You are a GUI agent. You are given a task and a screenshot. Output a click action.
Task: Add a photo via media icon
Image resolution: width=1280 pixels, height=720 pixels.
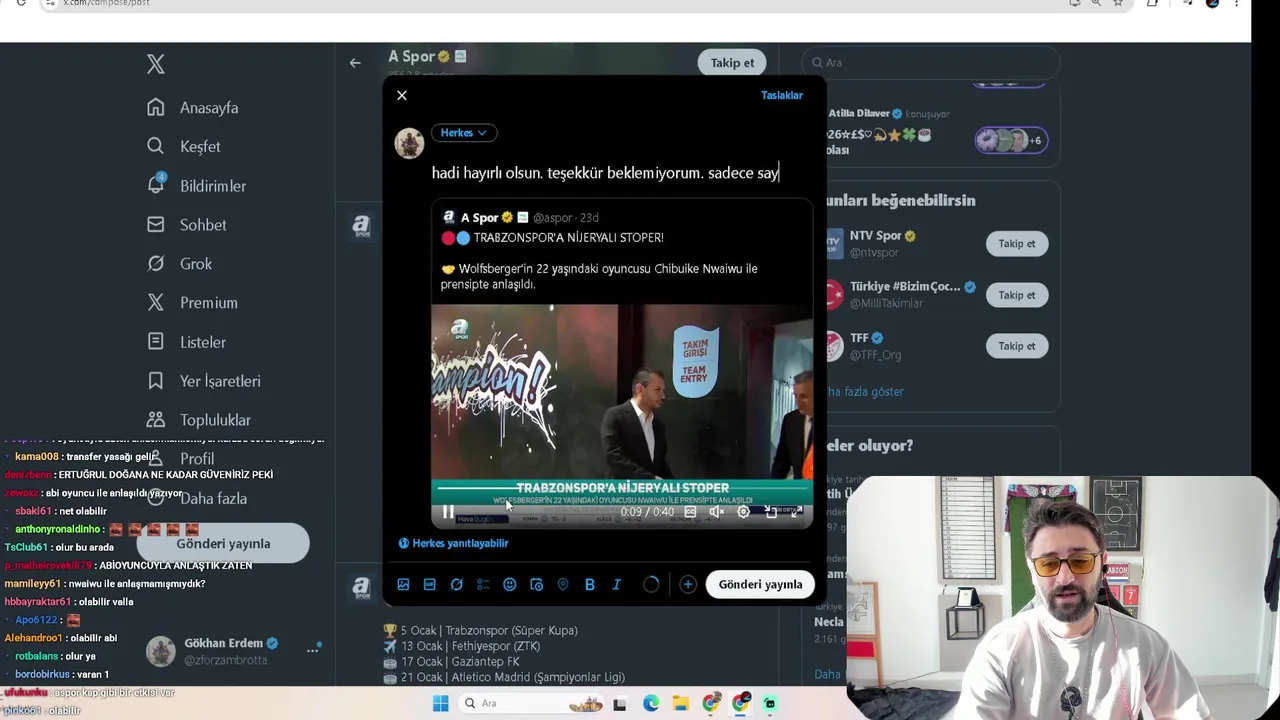pos(403,584)
